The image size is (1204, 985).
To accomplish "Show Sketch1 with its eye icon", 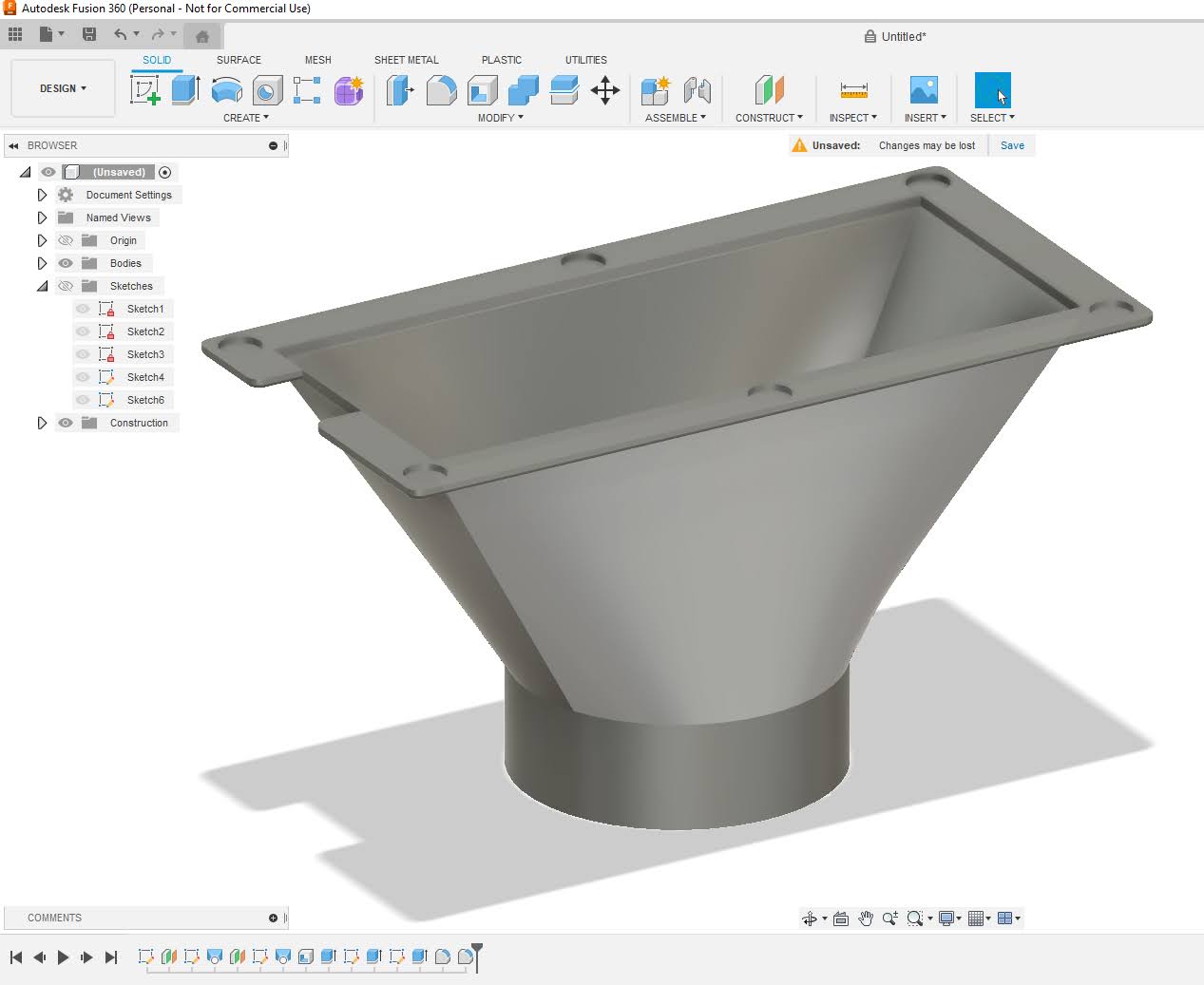I will (83, 309).
